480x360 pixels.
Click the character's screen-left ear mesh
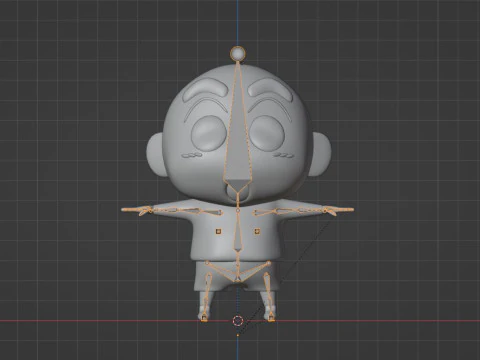156,154
